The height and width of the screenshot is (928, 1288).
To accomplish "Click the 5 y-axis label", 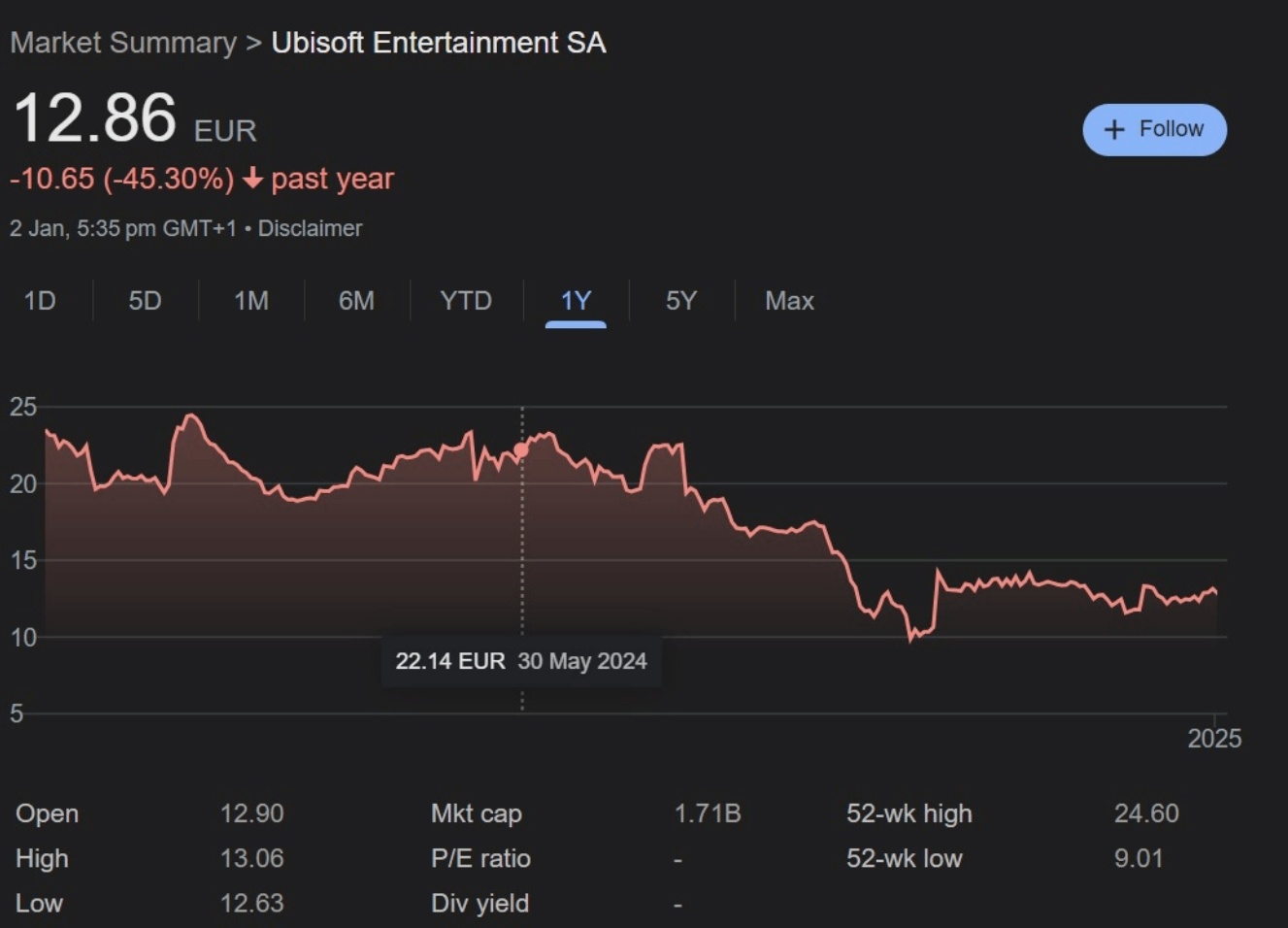I will click(x=17, y=713).
